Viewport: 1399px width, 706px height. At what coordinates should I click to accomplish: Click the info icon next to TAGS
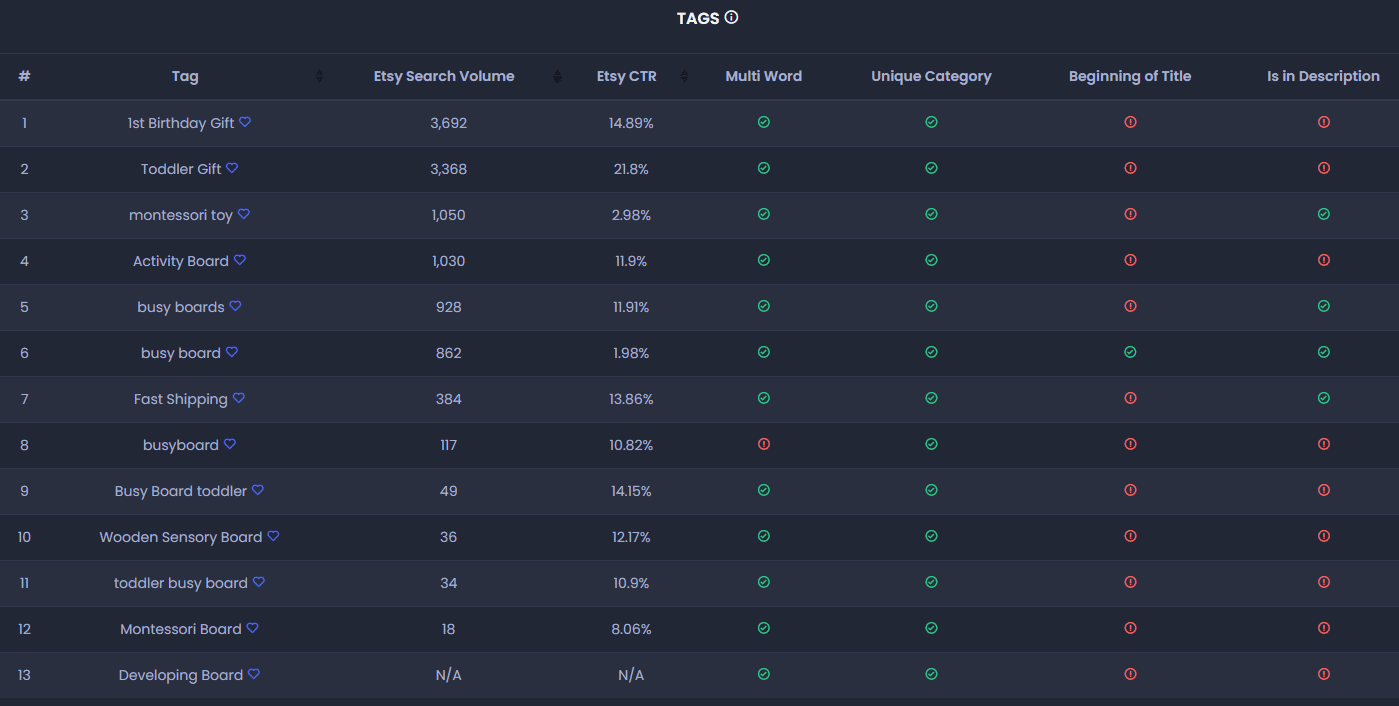731,17
